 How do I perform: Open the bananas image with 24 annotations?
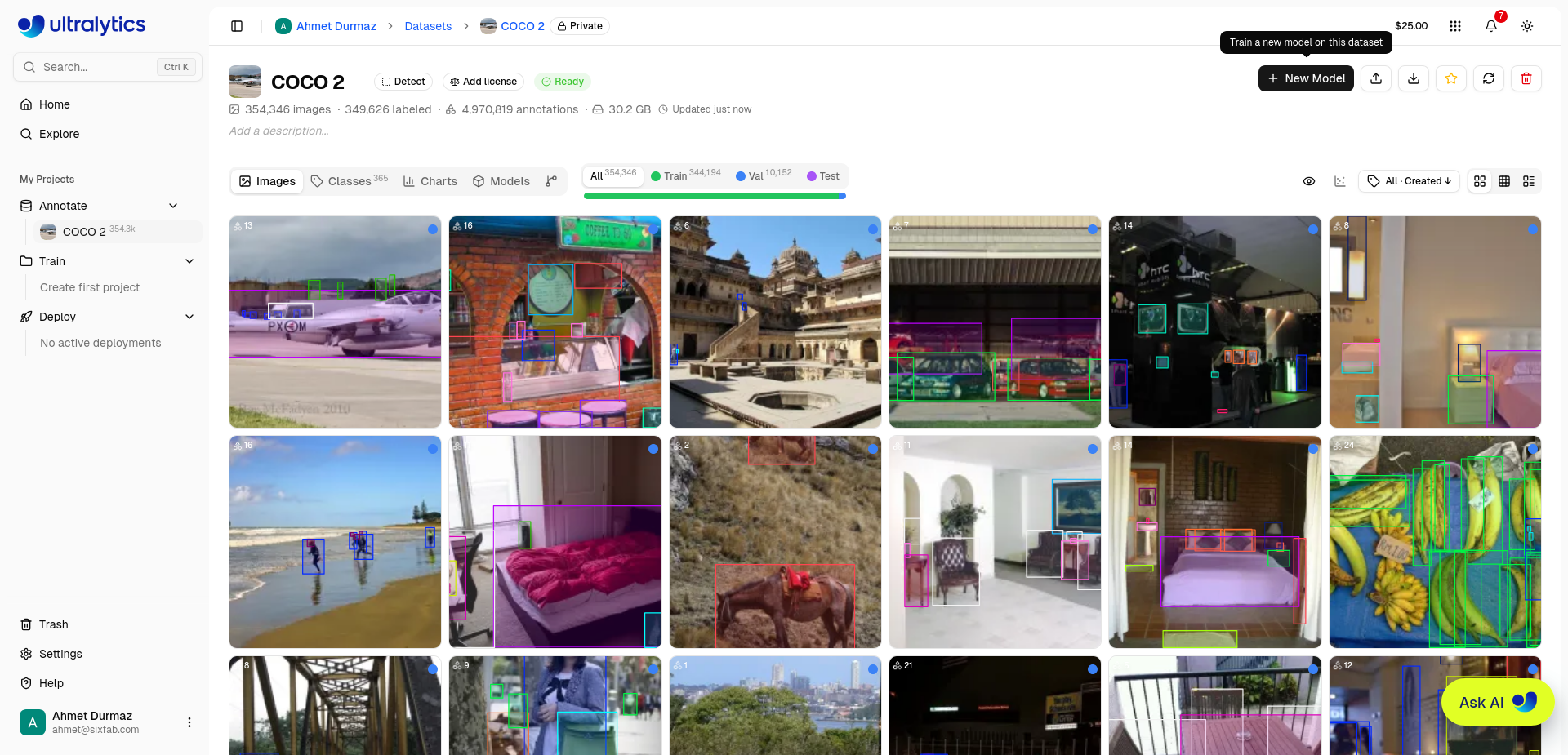point(1435,542)
